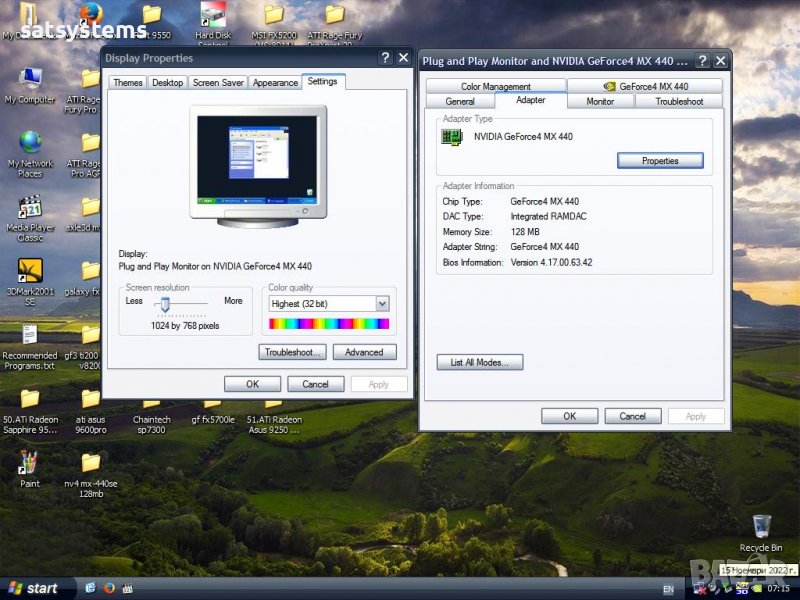Image resolution: width=800 pixels, height=600 pixels.
Task: Open the Paint desktop shortcut
Action: click(29, 463)
